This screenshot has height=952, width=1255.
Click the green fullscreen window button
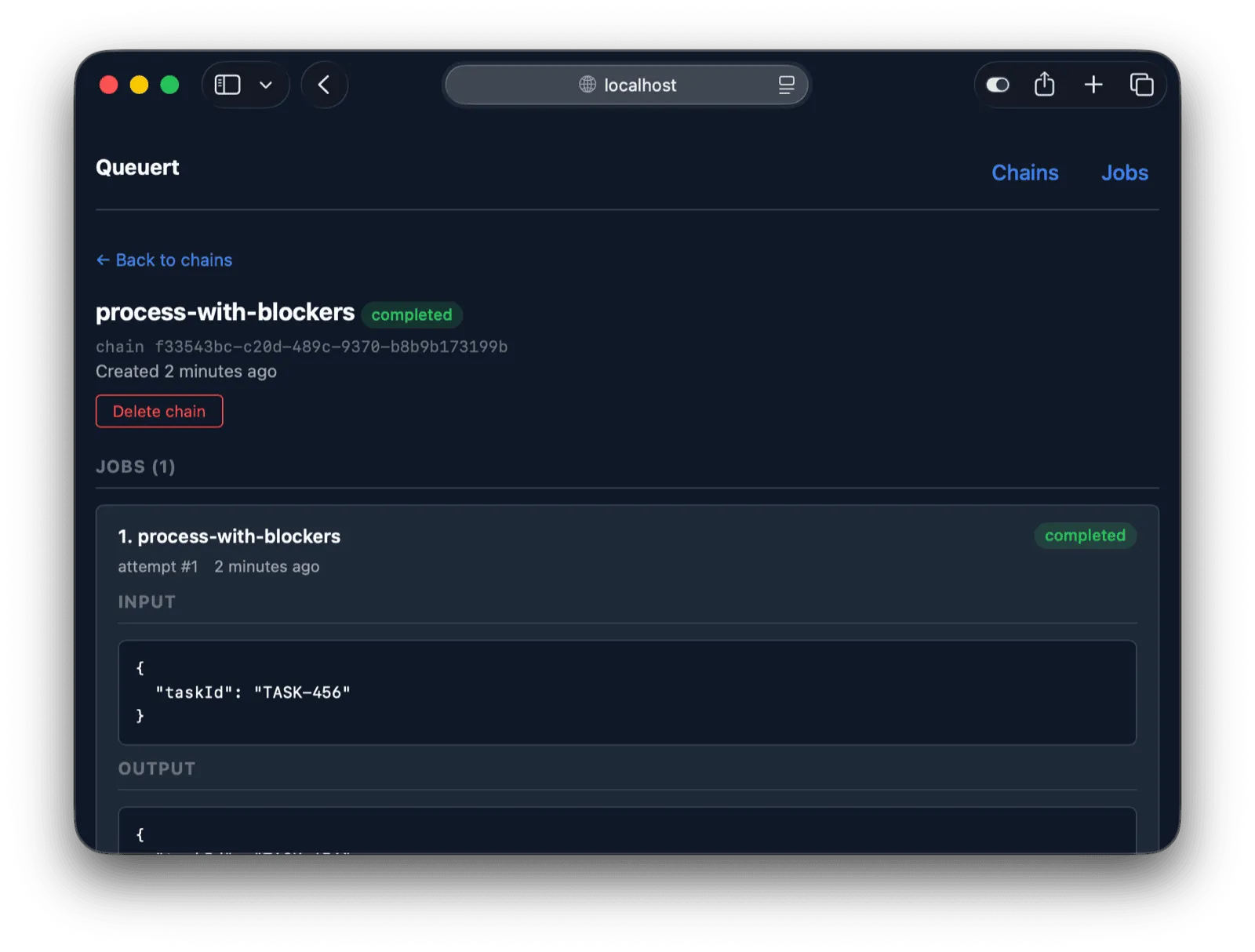click(169, 85)
